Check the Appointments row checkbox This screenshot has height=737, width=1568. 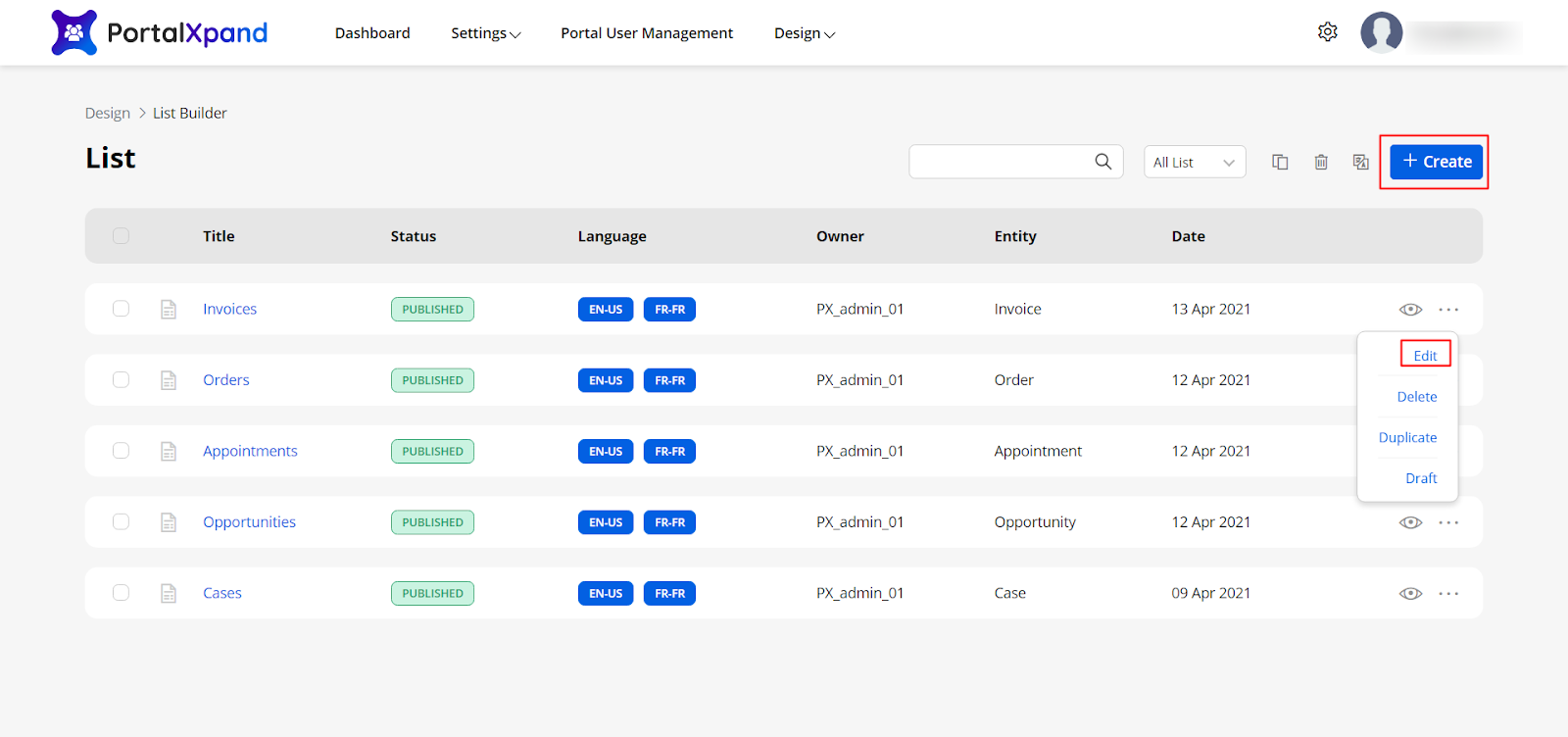tap(121, 451)
